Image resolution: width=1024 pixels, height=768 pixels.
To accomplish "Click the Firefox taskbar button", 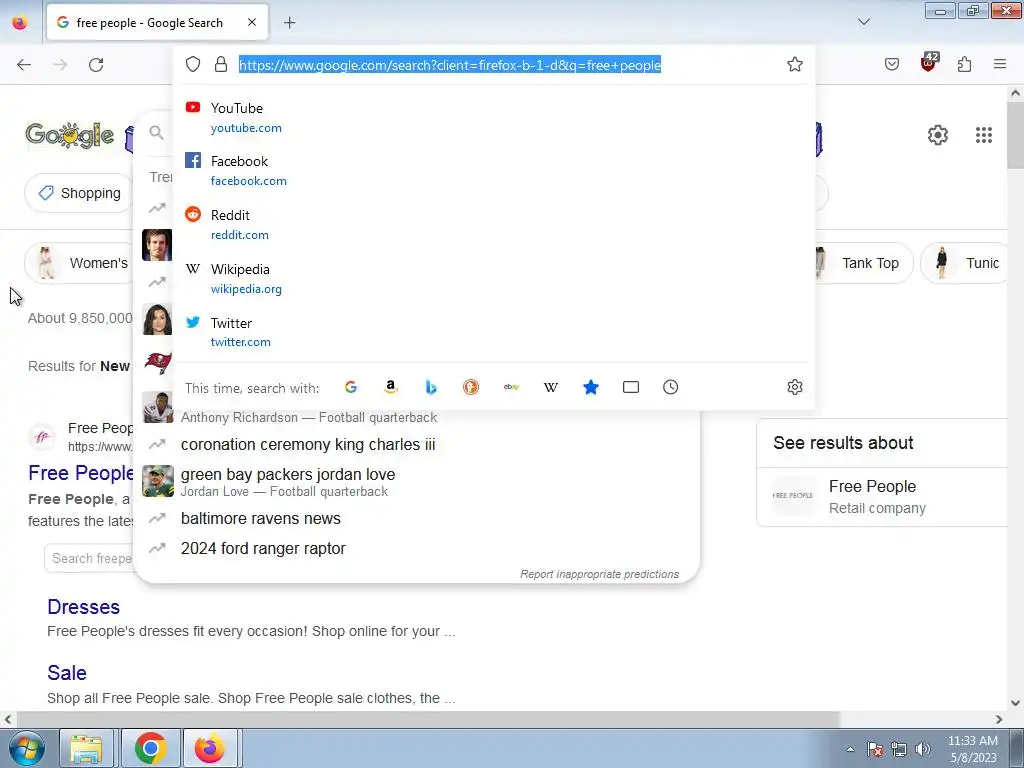I will pos(210,748).
